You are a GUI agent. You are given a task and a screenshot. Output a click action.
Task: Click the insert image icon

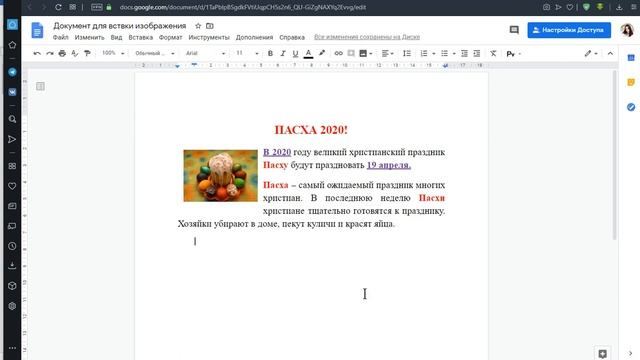363,53
